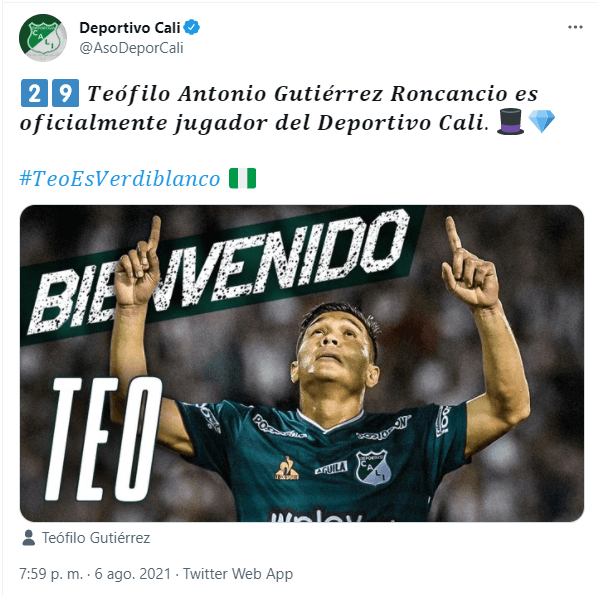The height and width of the screenshot is (596, 598).
Task: Click the blue verified badge icon
Action: pyautogui.click(x=192, y=27)
